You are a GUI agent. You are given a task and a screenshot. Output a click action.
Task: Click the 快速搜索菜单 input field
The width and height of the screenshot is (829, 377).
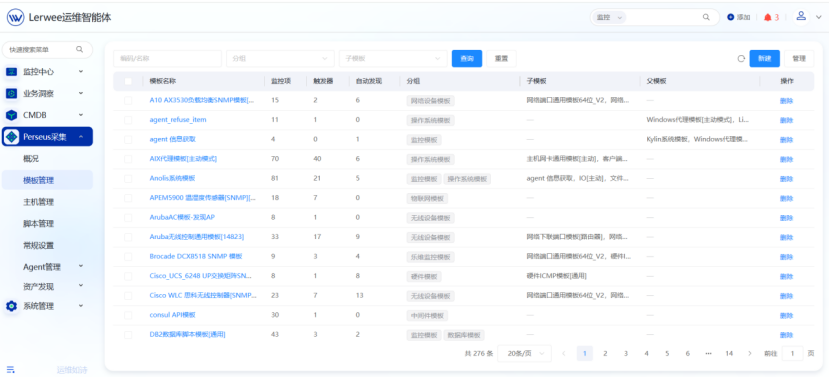pos(48,50)
